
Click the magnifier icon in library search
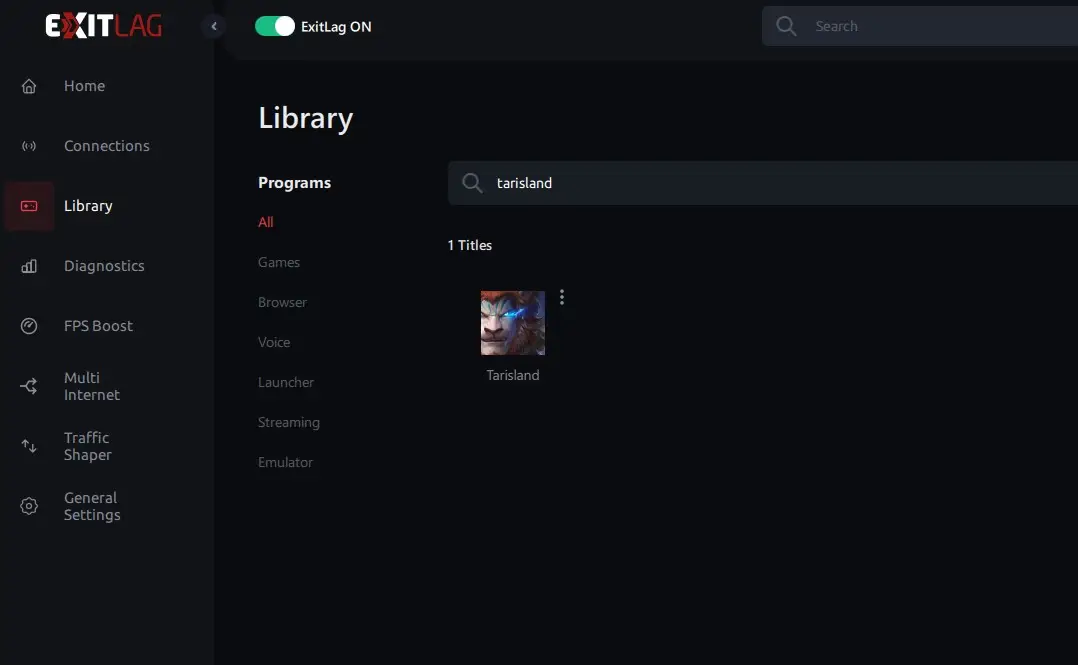[x=472, y=183]
